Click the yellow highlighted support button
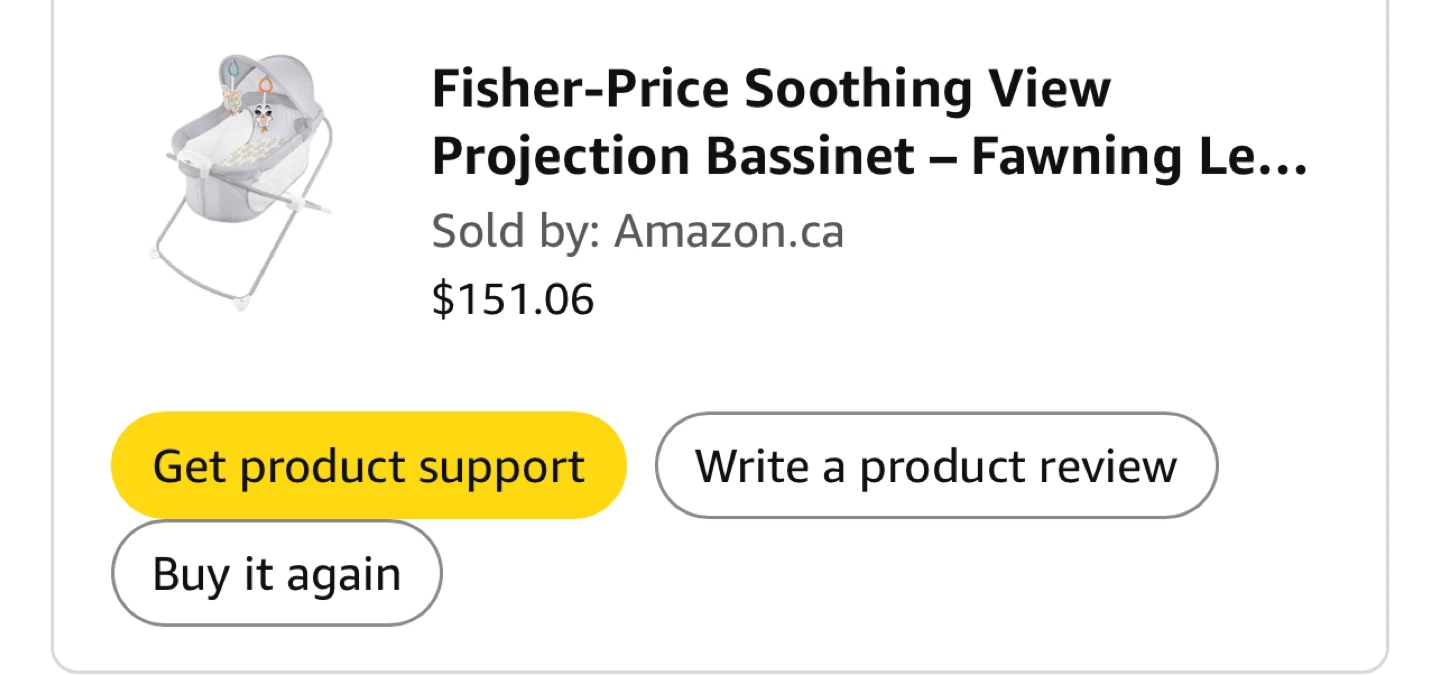 point(368,466)
